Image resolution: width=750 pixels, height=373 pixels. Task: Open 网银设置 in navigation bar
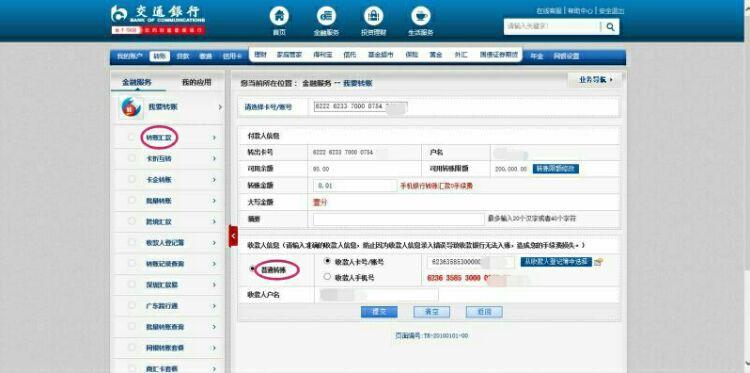(567, 56)
